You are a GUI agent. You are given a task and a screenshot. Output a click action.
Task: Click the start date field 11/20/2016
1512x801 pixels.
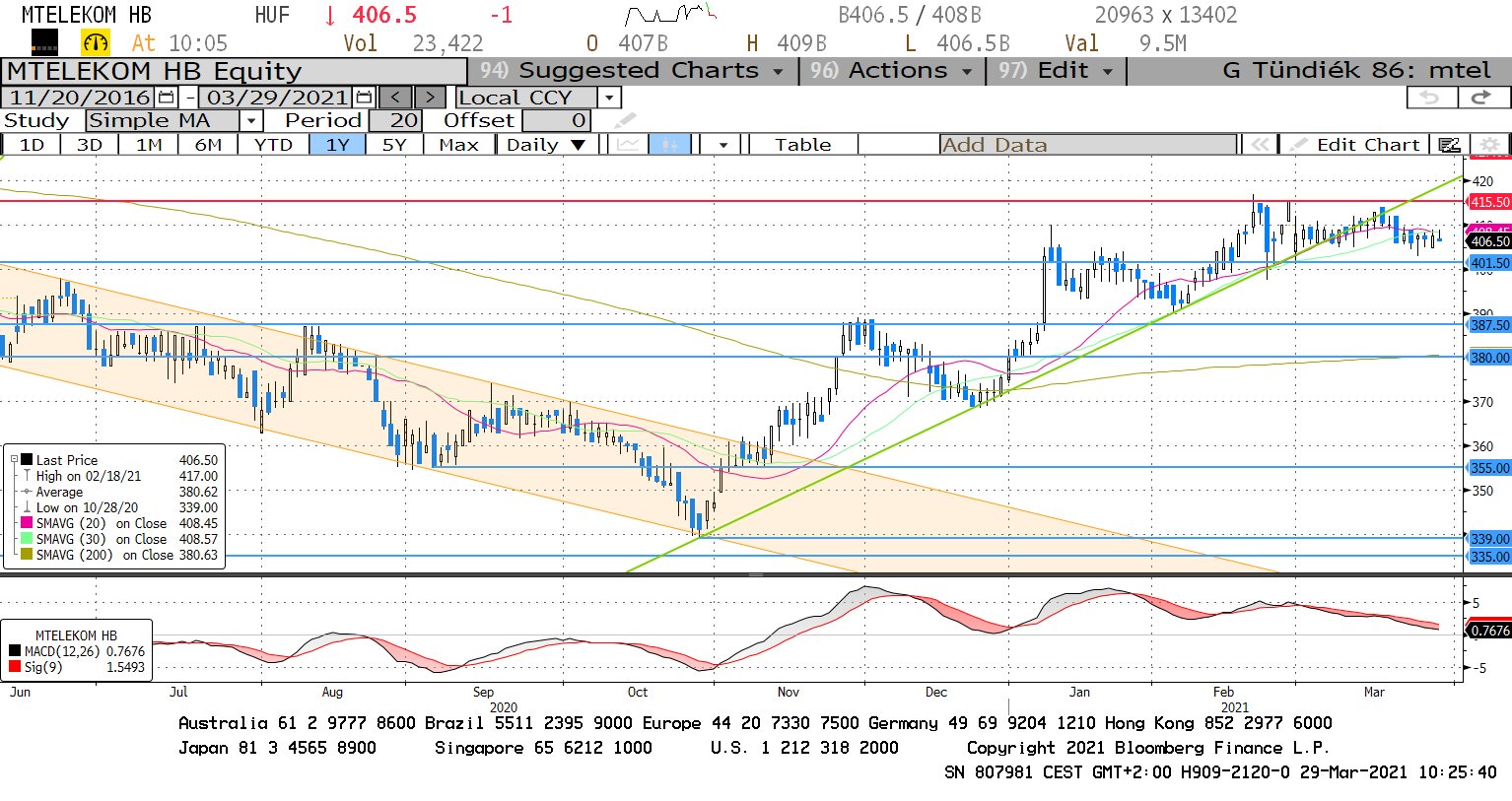pyautogui.click(x=80, y=98)
